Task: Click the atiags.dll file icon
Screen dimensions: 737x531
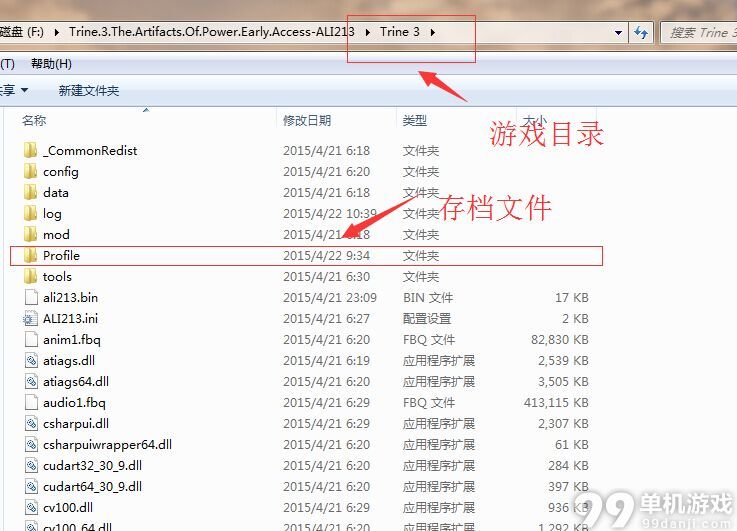Action: [x=31, y=360]
